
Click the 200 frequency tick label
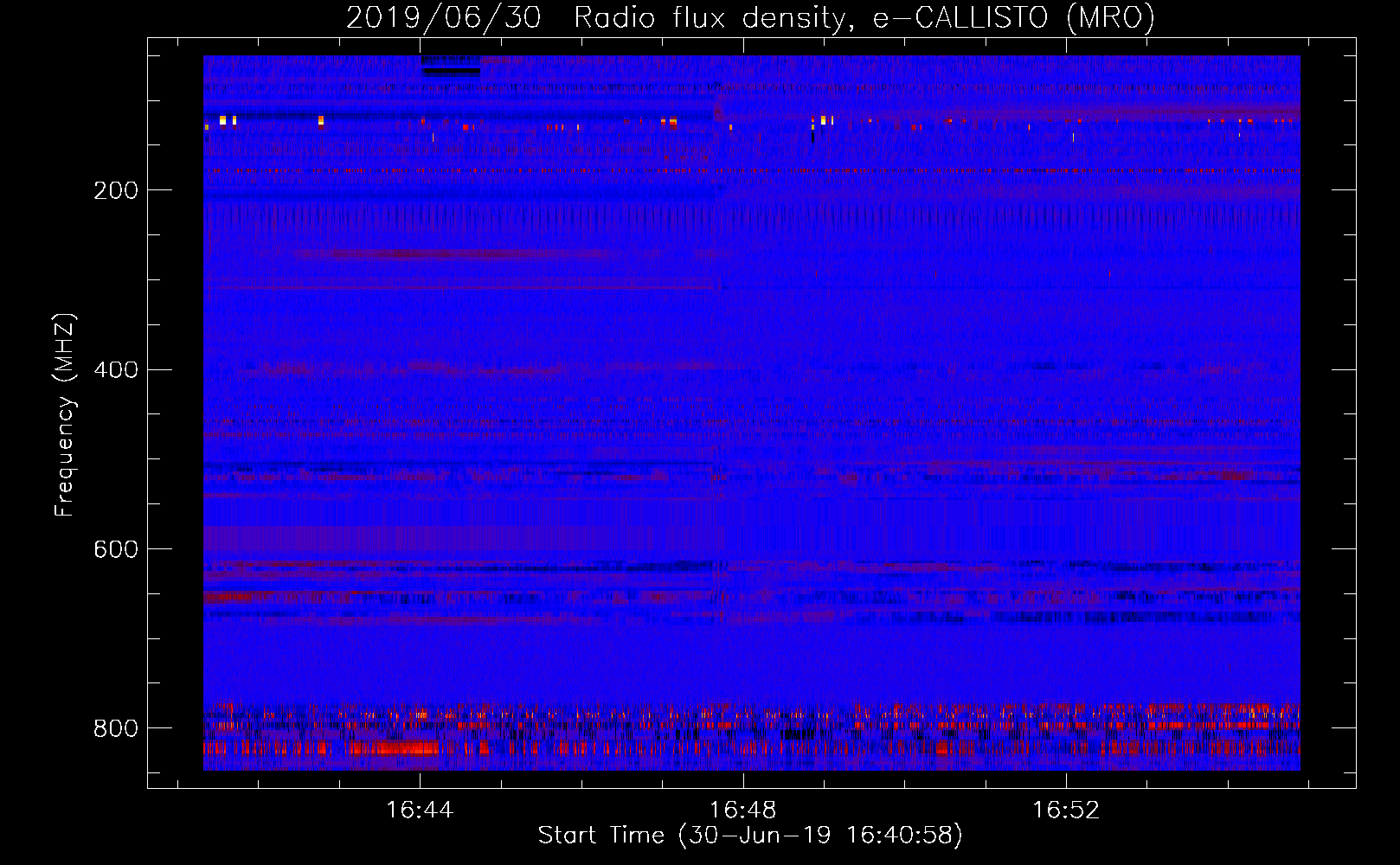coord(116,190)
